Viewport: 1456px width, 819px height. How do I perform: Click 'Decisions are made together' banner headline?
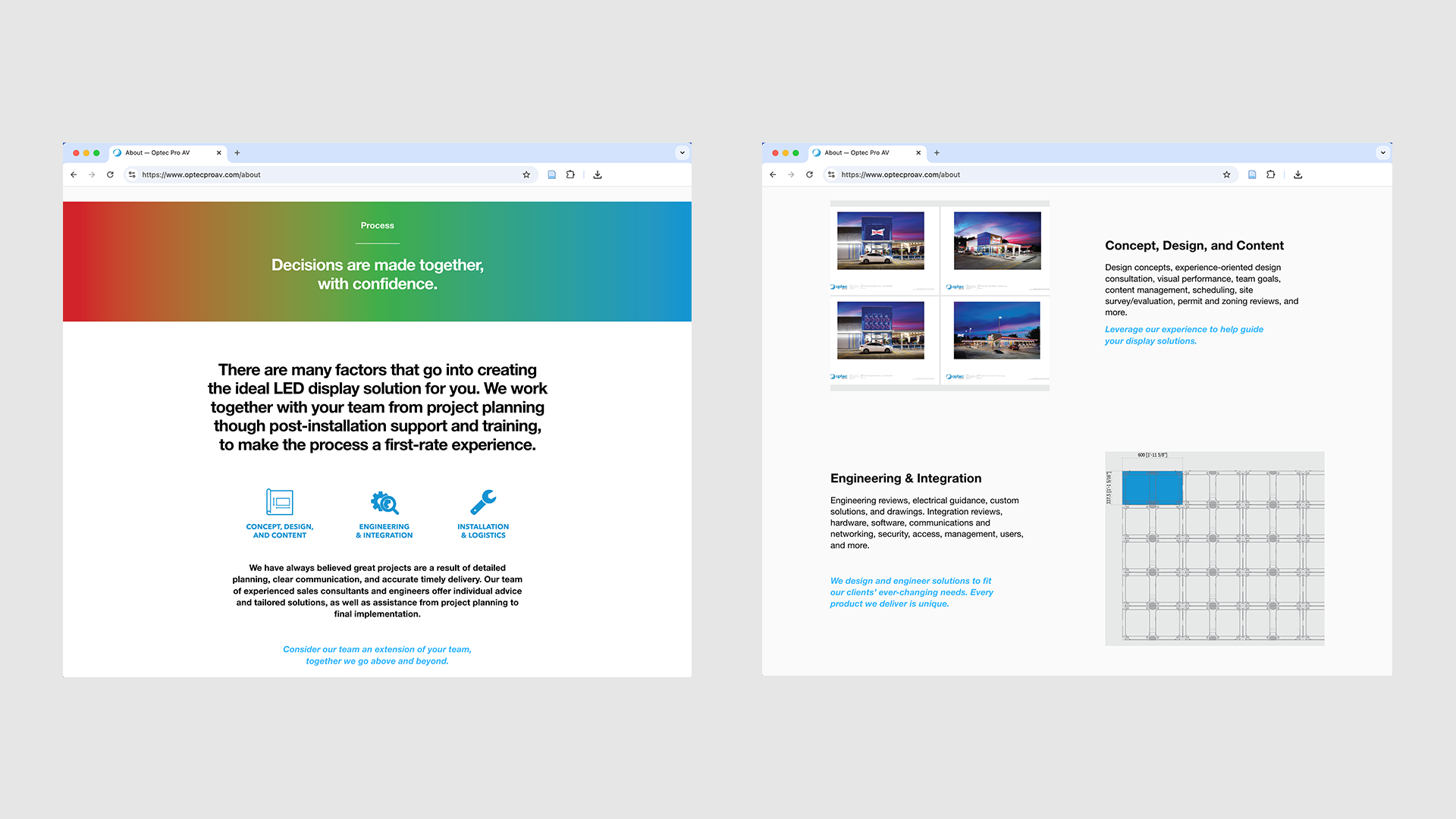[x=378, y=275]
